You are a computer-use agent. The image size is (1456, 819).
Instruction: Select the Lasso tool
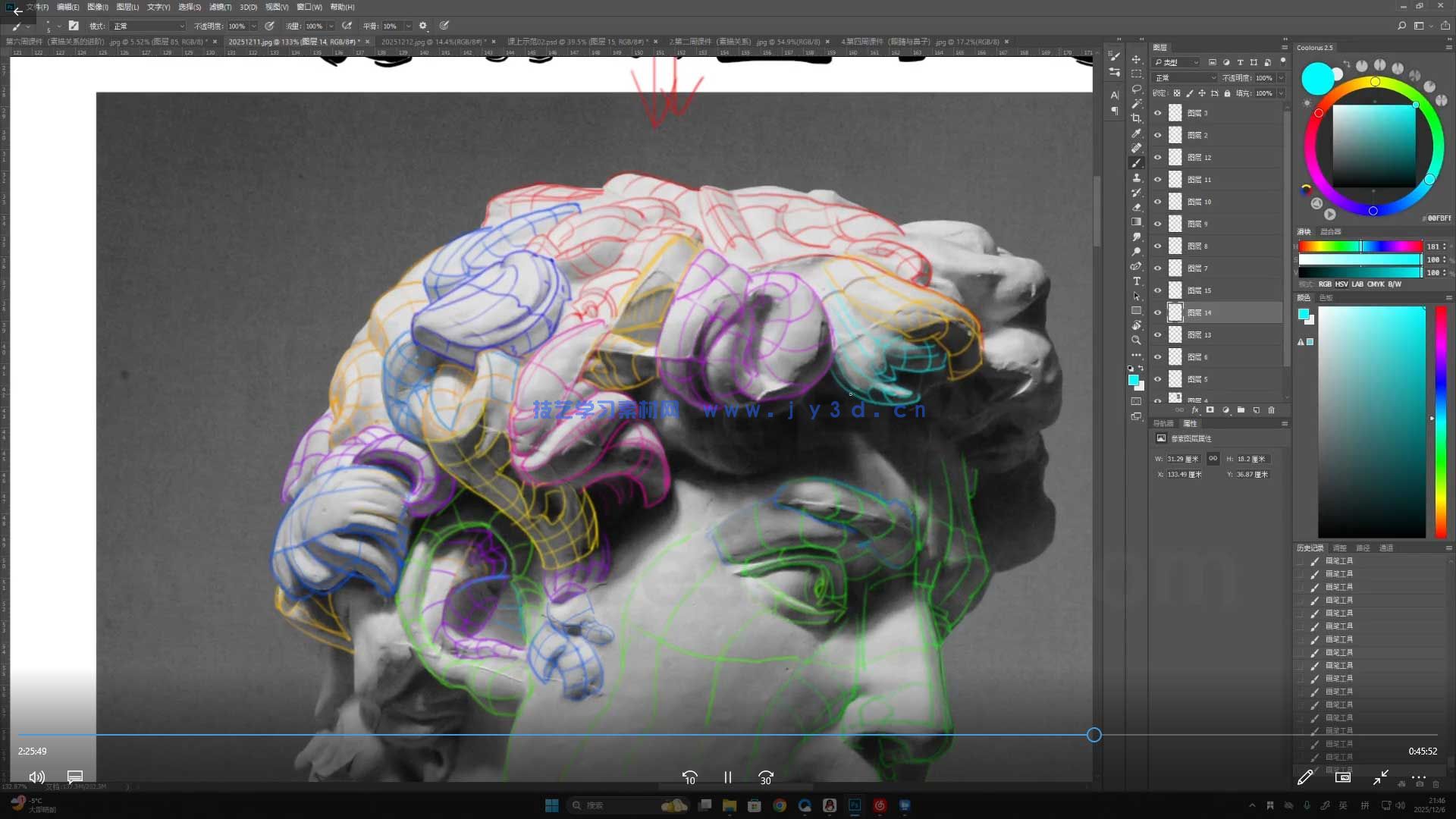point(1136,89)
